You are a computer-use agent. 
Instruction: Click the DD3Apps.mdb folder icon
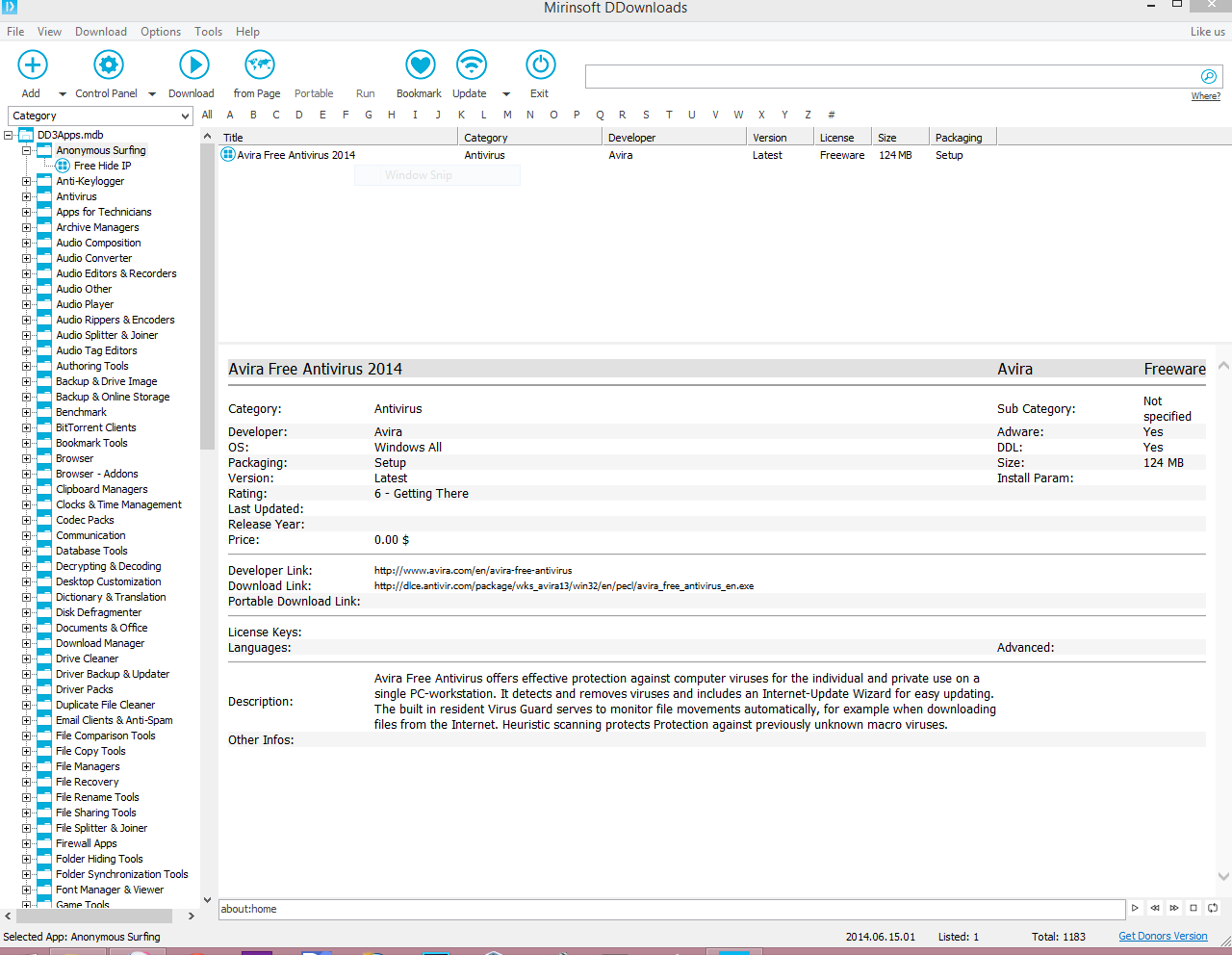click(x=26, y=135)
